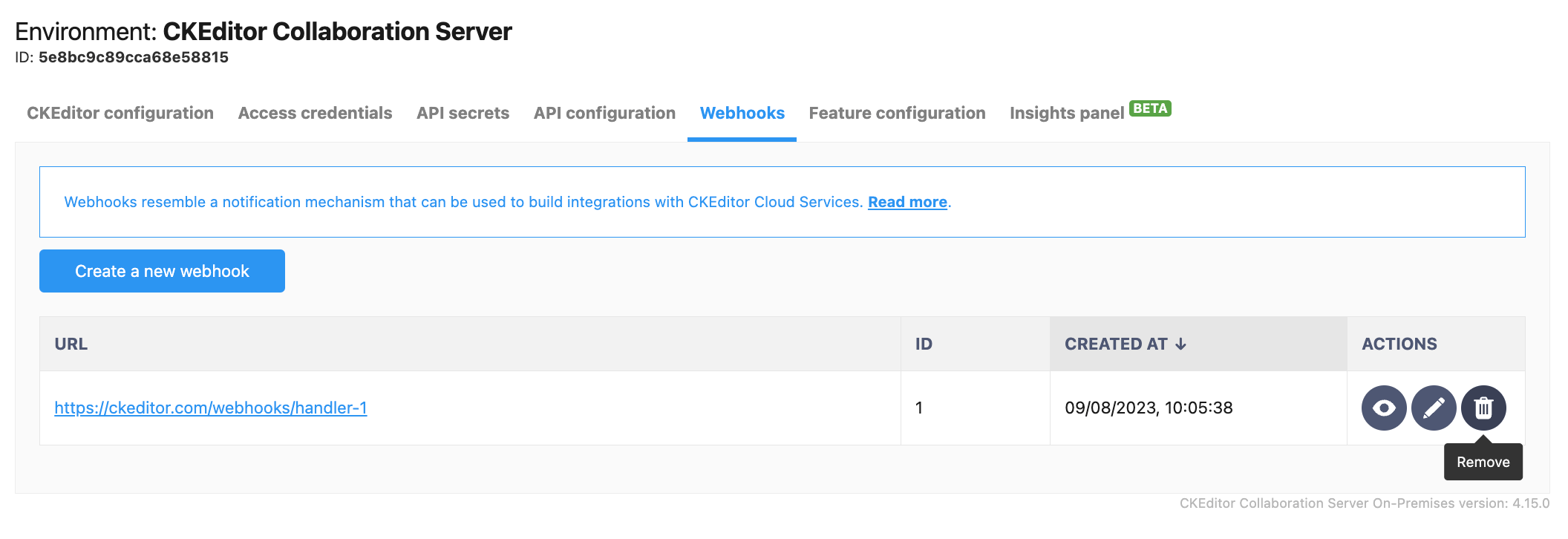Select the API configuration tab

[604, 113]
